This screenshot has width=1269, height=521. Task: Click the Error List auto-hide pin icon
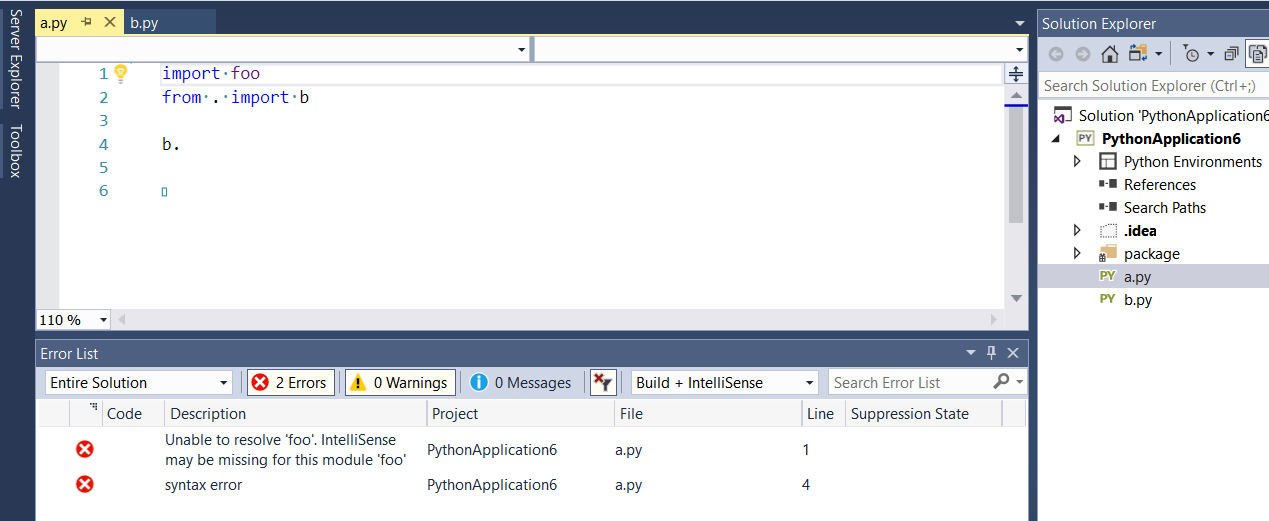[x=992, y=353]
